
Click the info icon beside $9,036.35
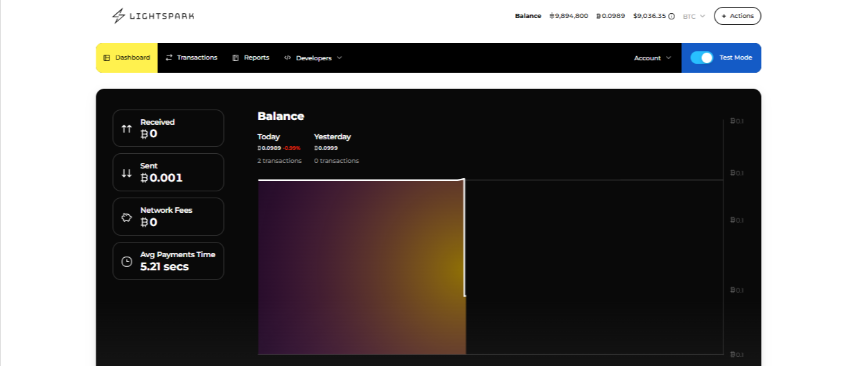(x=672, y=16)
